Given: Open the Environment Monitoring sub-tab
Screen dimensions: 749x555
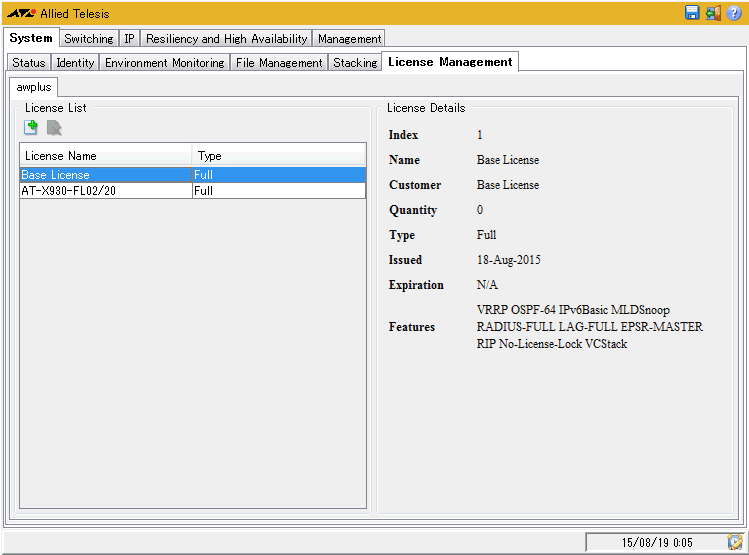Looking at the screenshot, I should (164, 63).
